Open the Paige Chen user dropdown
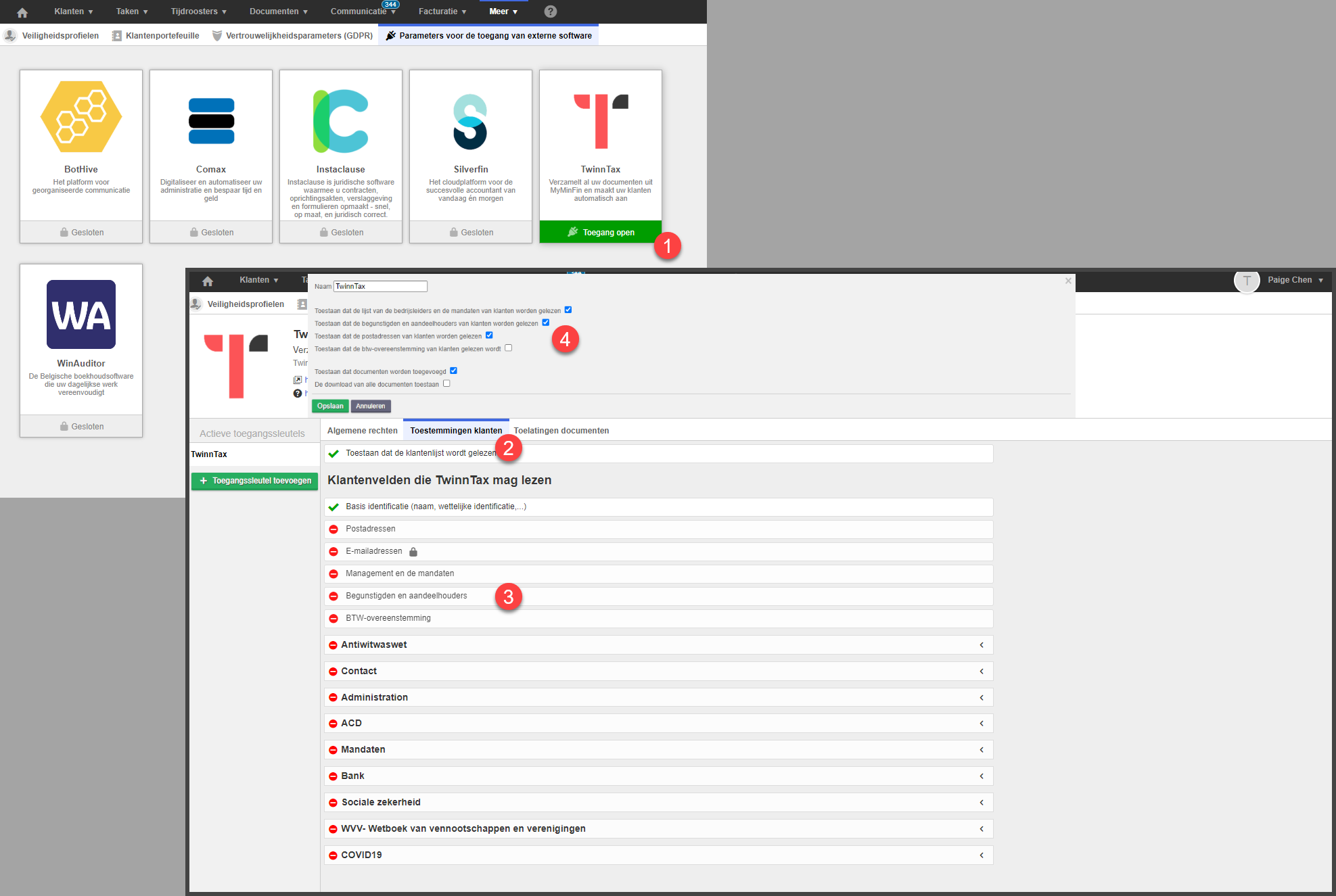This screenshot has width=1336, height=896. pyautogui.click(x=1295, y=280)
